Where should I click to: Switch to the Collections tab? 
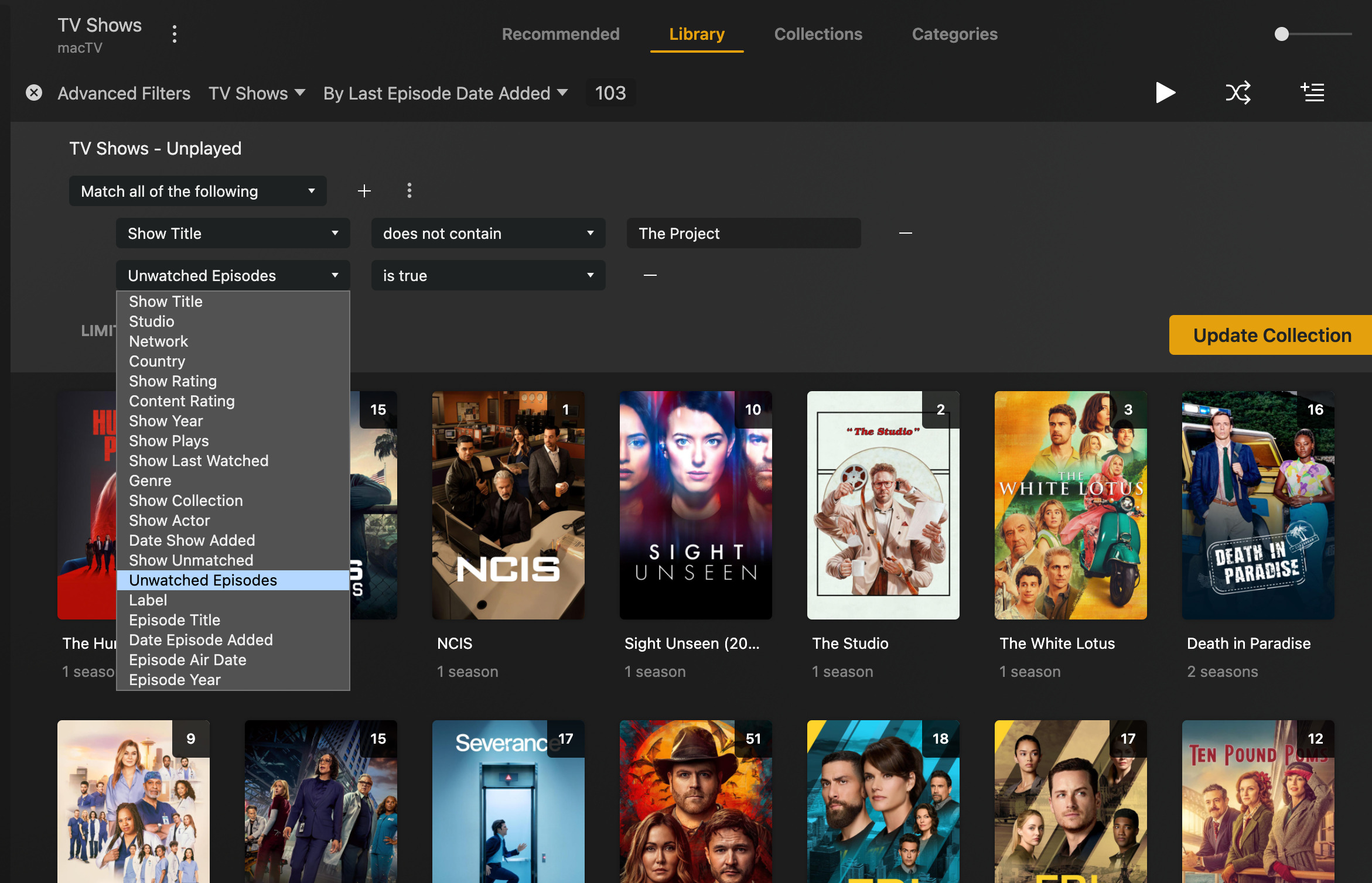tap(818, 34)
